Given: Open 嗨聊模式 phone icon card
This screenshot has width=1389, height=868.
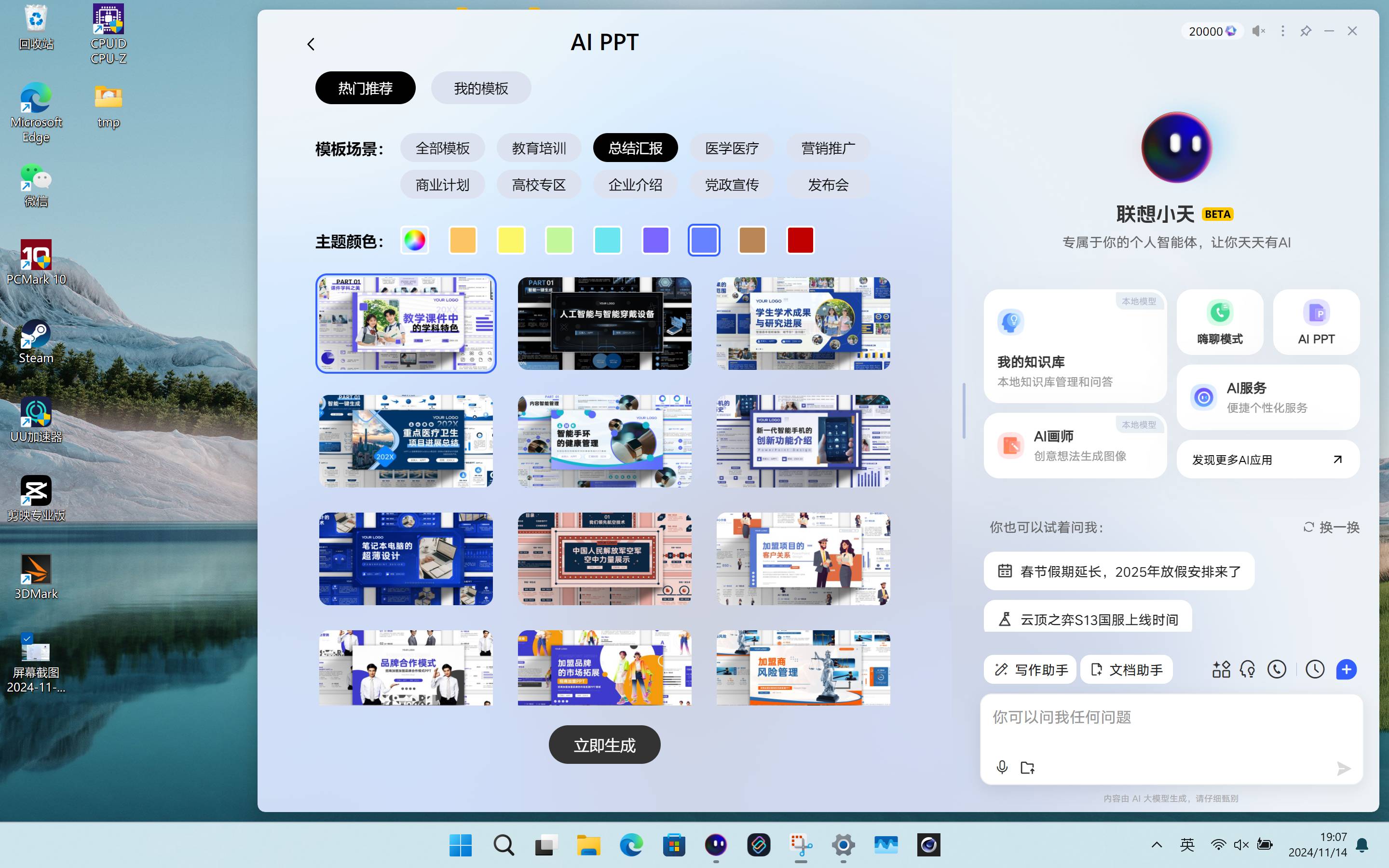Looking at the screenshot, I should (1220, 322).
